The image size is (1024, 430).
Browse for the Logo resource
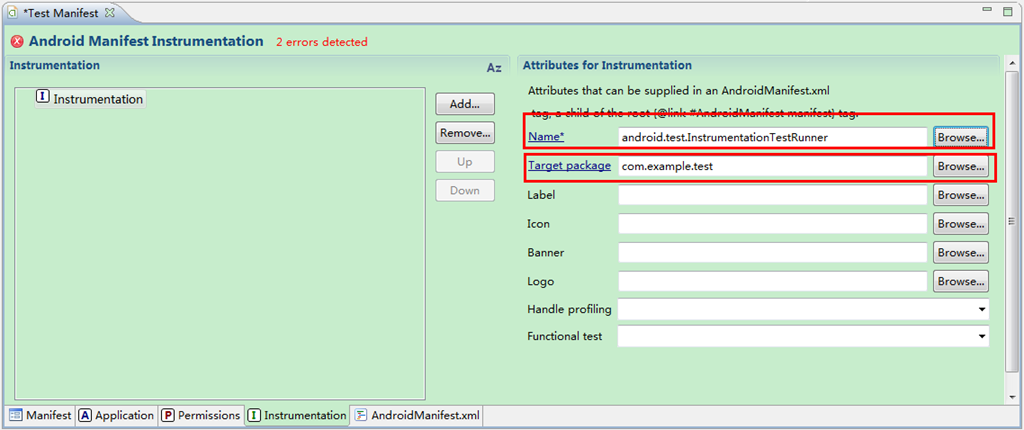point(961,281)
